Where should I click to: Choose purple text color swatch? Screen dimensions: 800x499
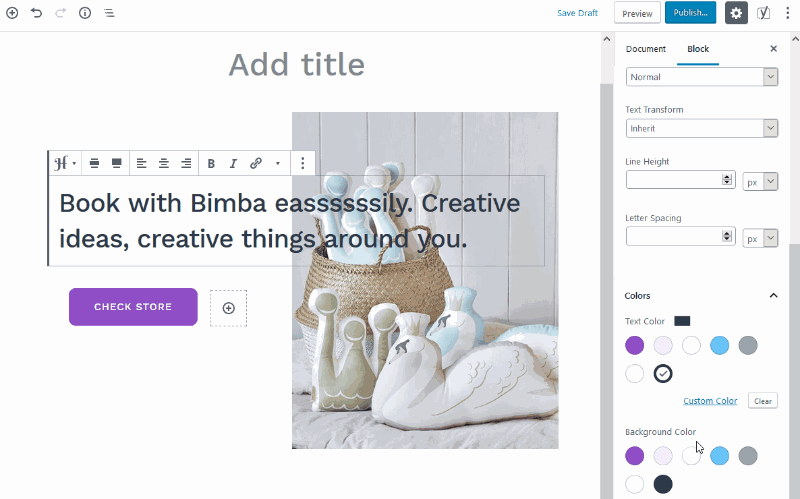coord(635,345)
